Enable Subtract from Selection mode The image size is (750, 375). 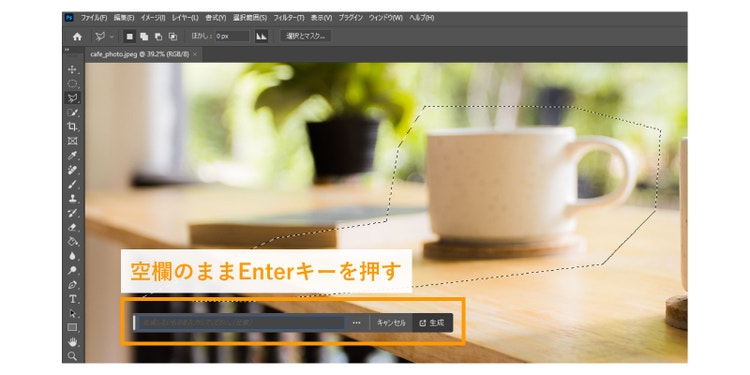coord(158,36)
